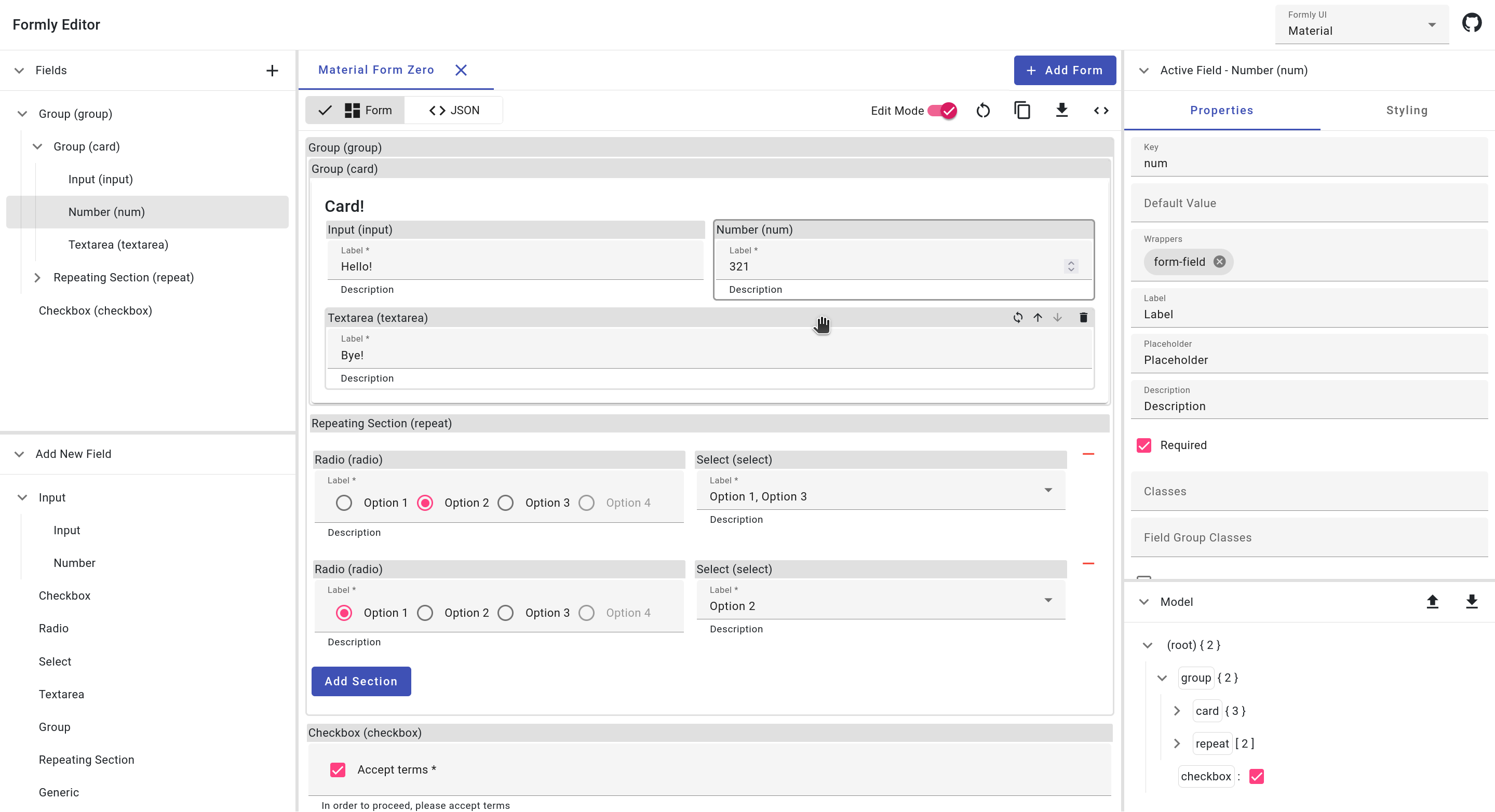Screen dimensions: 1495x812
Task: Uncheck the Required checkbox
Action: (1143, 445)
